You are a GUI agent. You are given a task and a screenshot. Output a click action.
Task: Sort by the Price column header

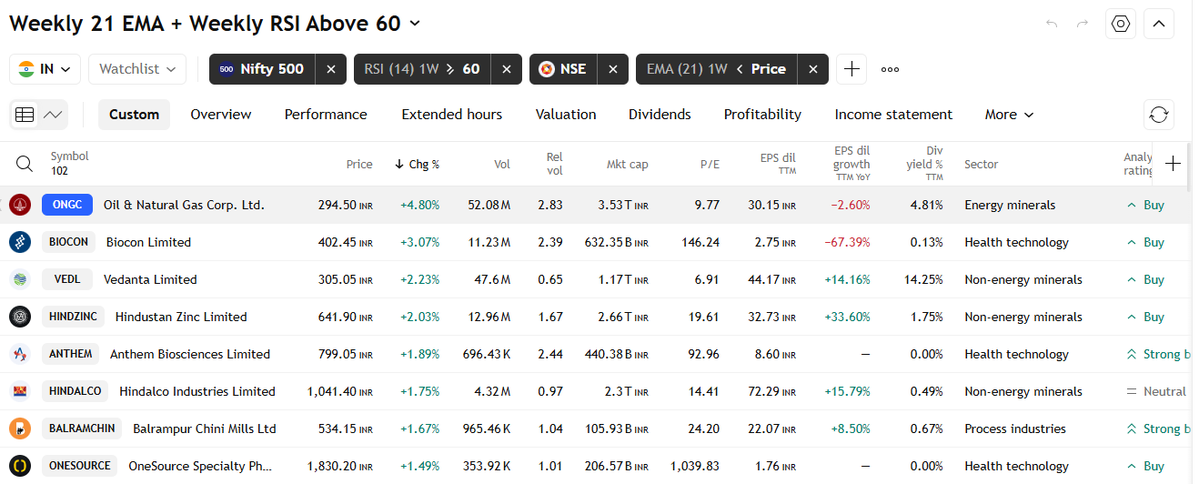tap(359, 164)
